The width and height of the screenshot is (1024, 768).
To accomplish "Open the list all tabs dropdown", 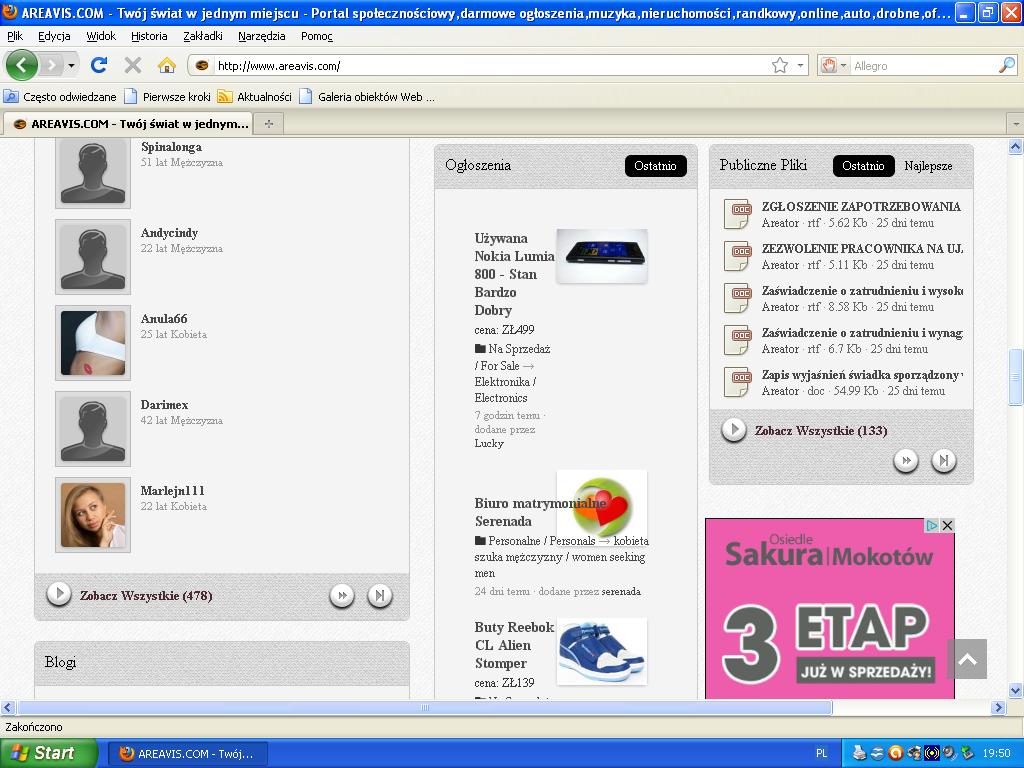I will tap(1015, 123).
